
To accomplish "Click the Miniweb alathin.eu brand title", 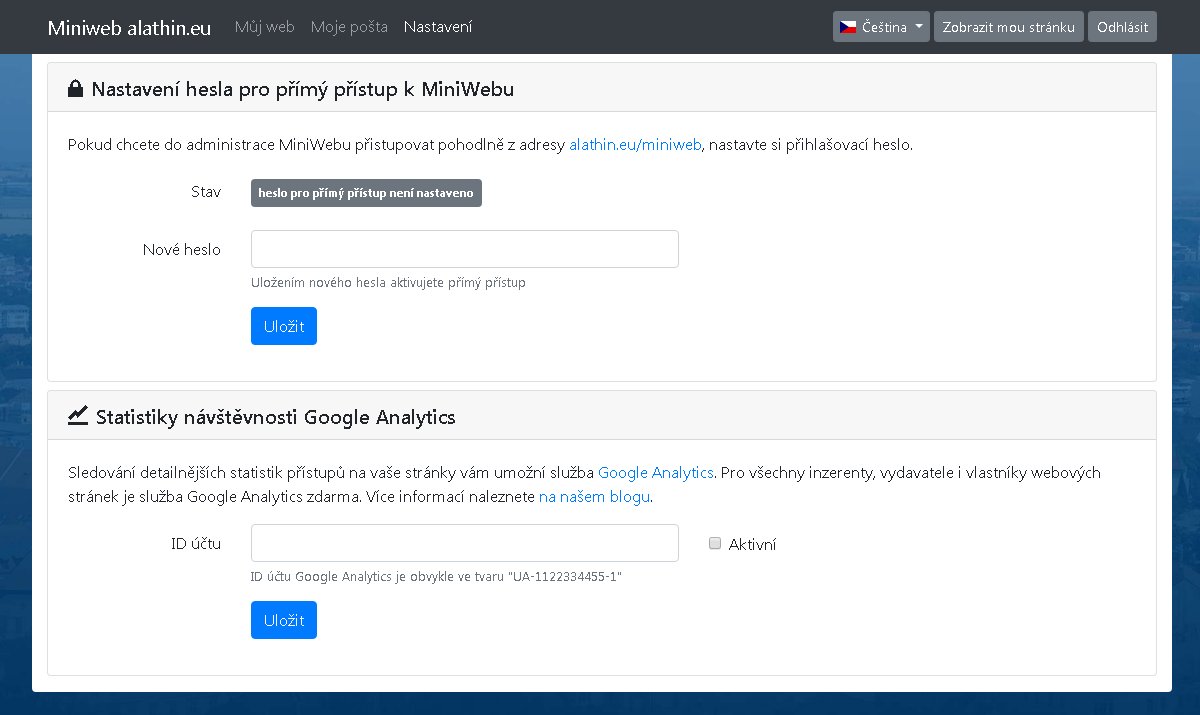I will pos(129,28).
